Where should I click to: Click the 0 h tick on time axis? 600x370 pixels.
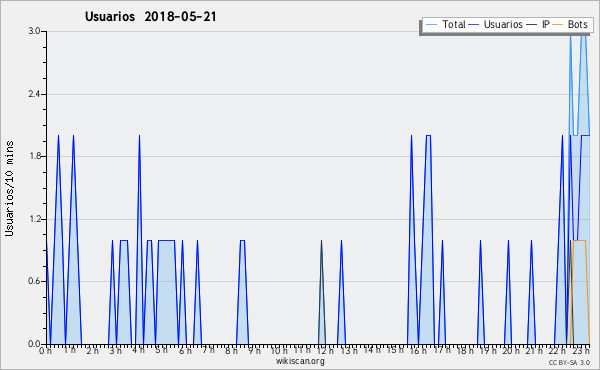(x=45, y=350)
